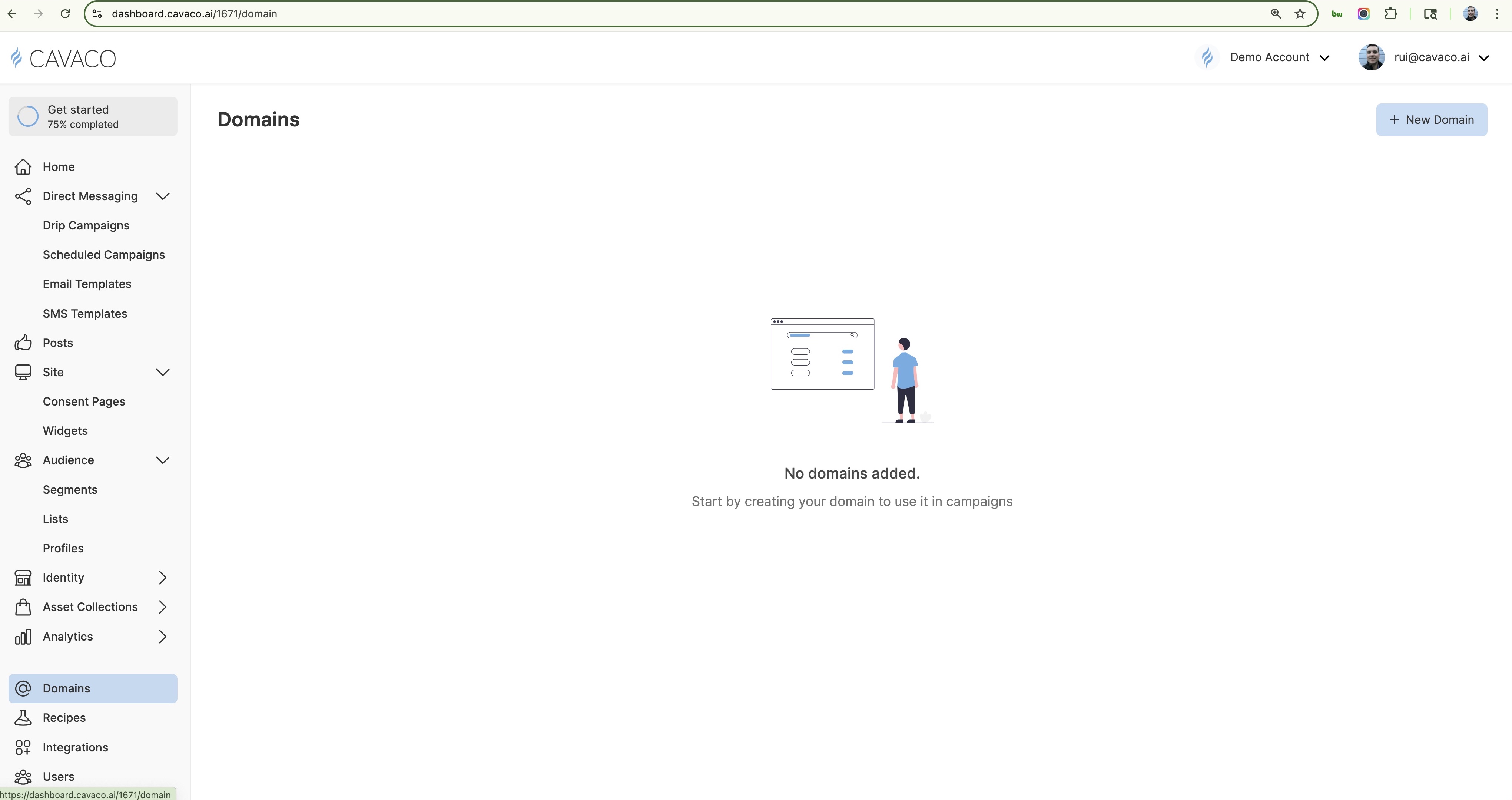Reload the page with refresh icon
The width and height of the screenshot is (1512, 800).
(65, 13)
